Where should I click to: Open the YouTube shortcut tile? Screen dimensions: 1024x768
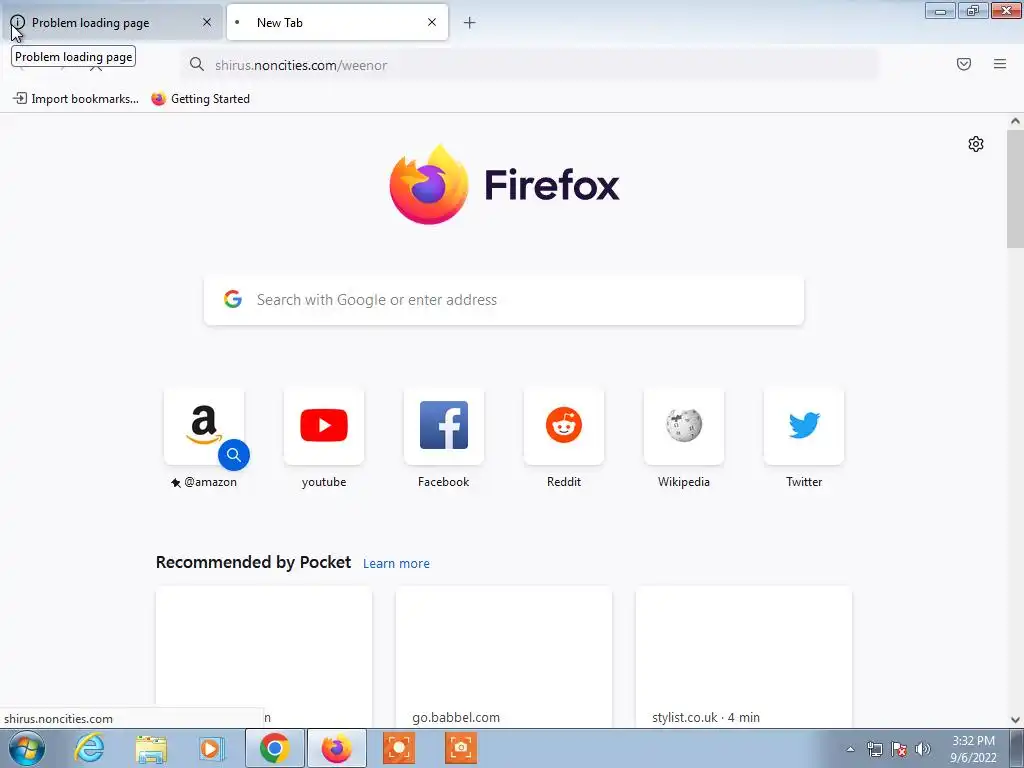tap(324, 426)
